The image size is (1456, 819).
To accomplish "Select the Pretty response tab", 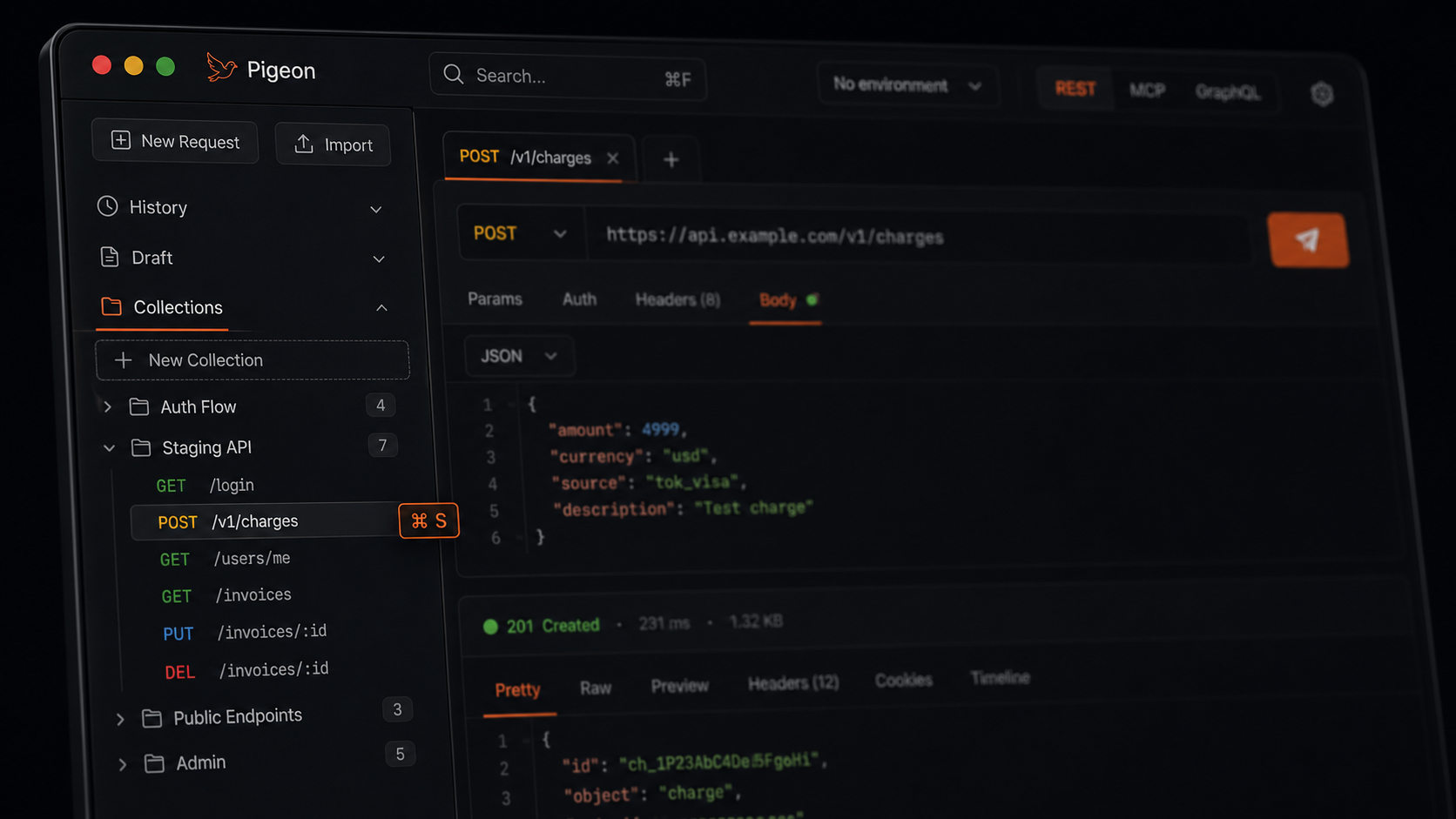I will tap(518, 690).
